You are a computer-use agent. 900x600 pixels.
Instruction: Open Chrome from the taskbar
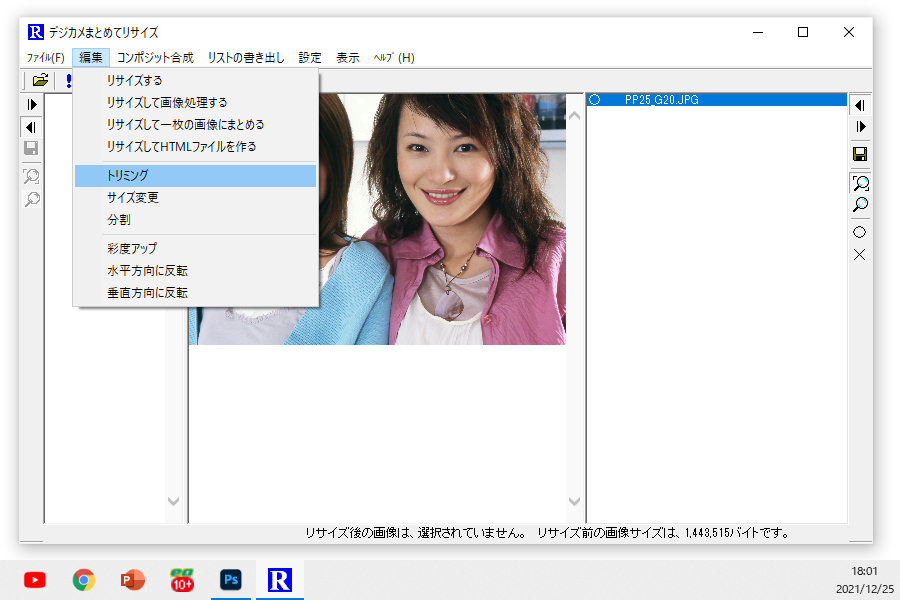pyautogui.click(x=84, y=580)
